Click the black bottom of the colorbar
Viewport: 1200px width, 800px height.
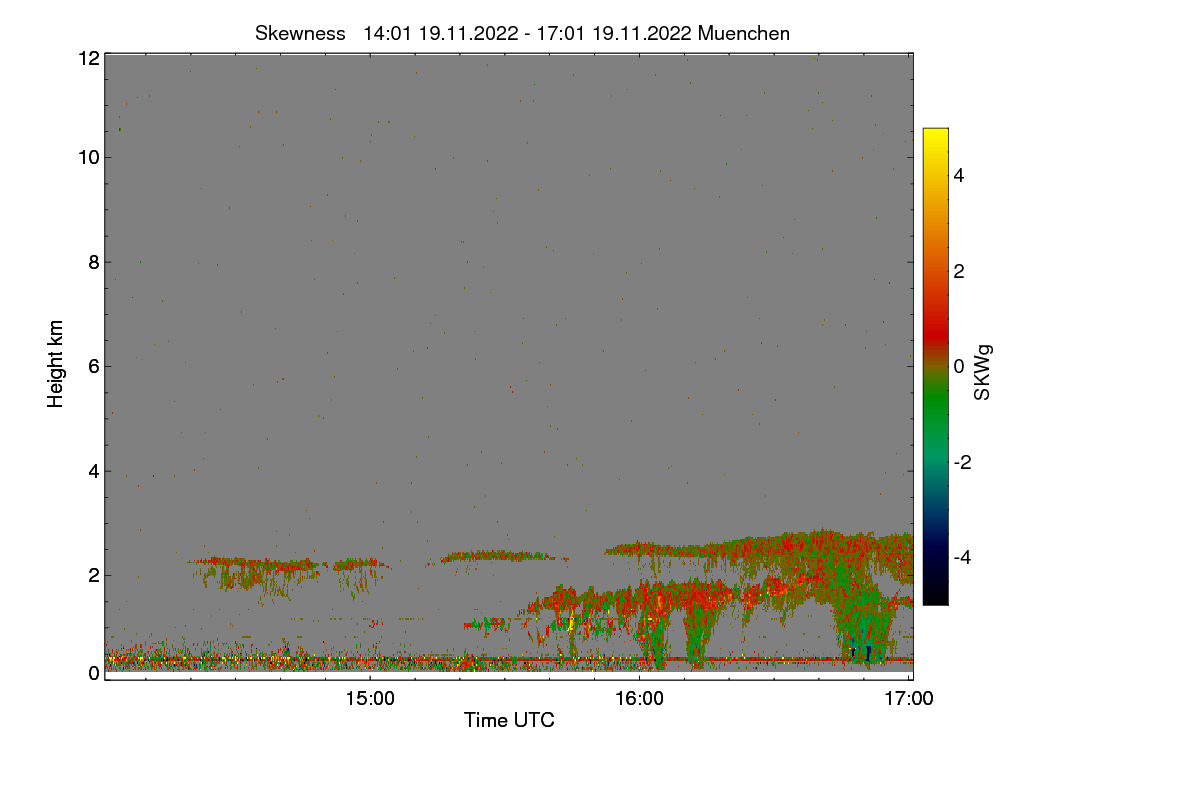click(x=935, y=595)
